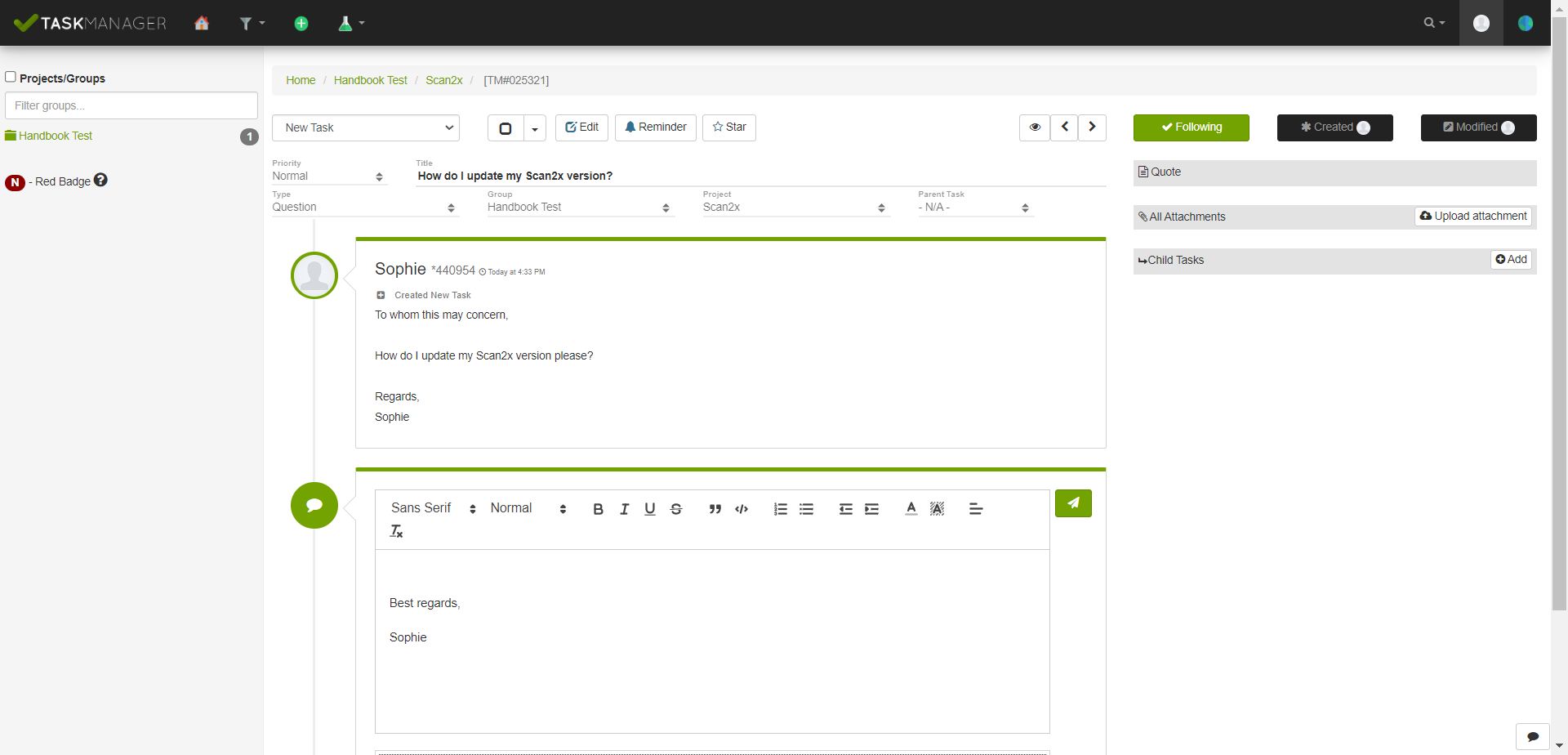Send the reply with paper plane button
Viewport: 1568px width, 755px height.
click(1073, 503)
